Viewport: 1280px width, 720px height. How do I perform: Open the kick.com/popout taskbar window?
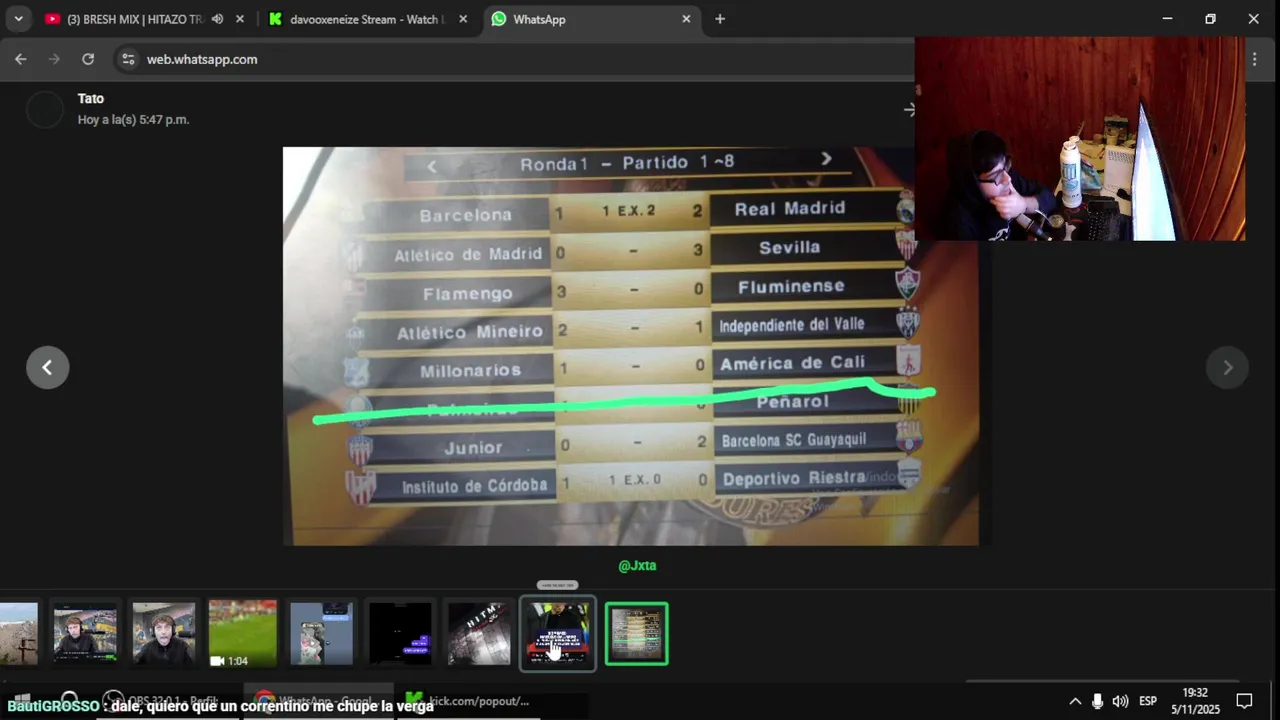[x=468, y=701]
